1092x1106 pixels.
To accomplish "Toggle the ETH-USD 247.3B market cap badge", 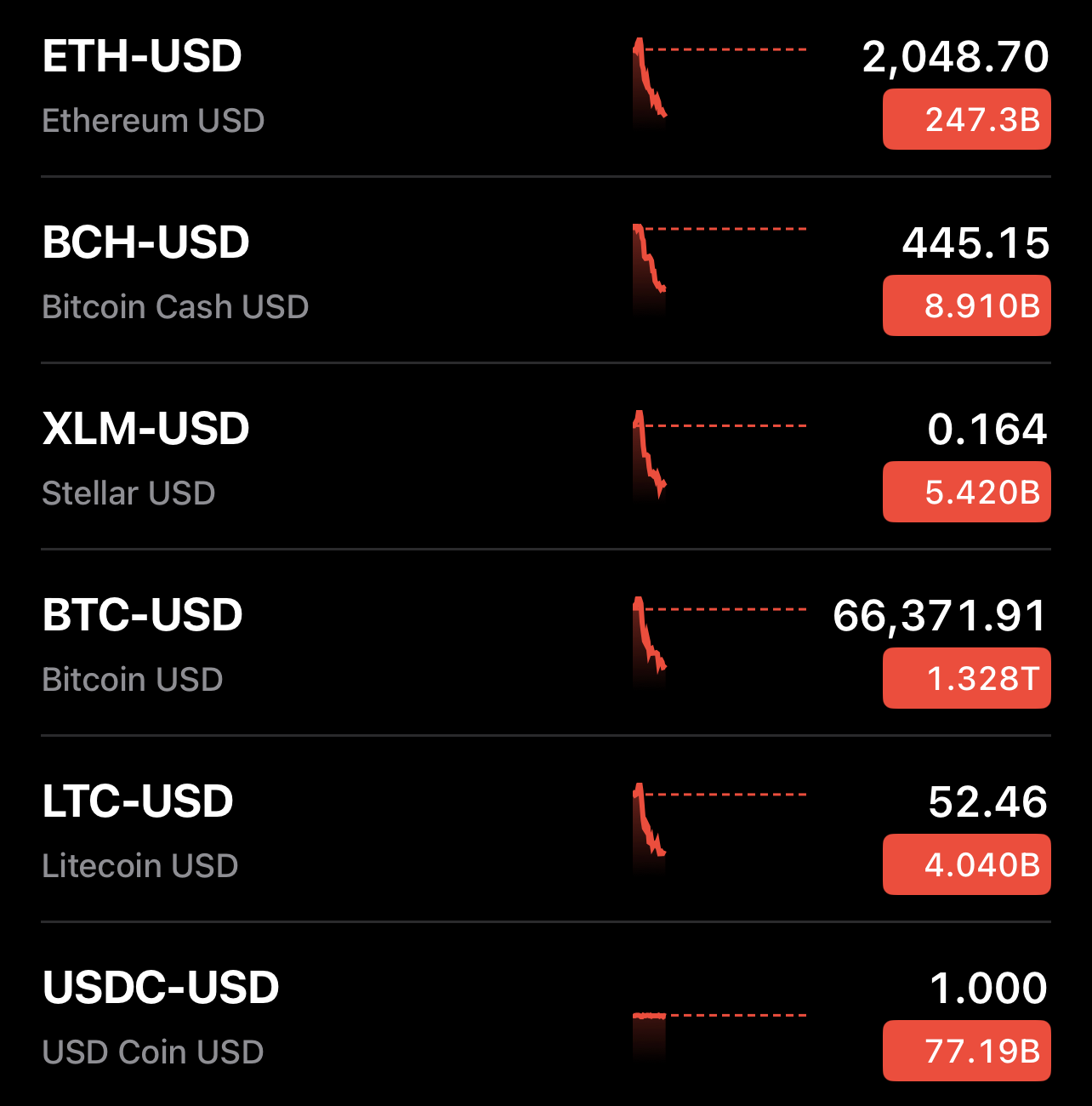I will pyautogui.click(x=966, y=119).
